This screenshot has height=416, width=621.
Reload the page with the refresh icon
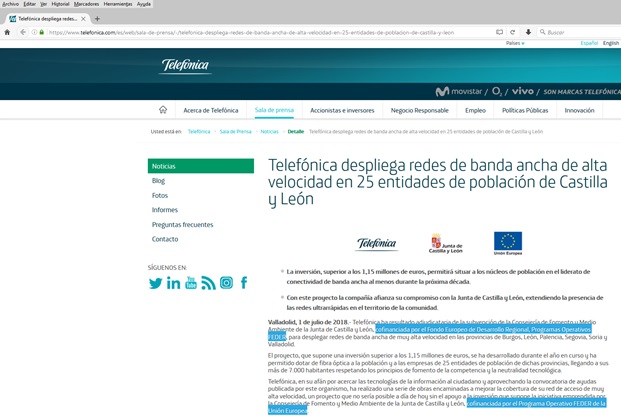(512, 32)
